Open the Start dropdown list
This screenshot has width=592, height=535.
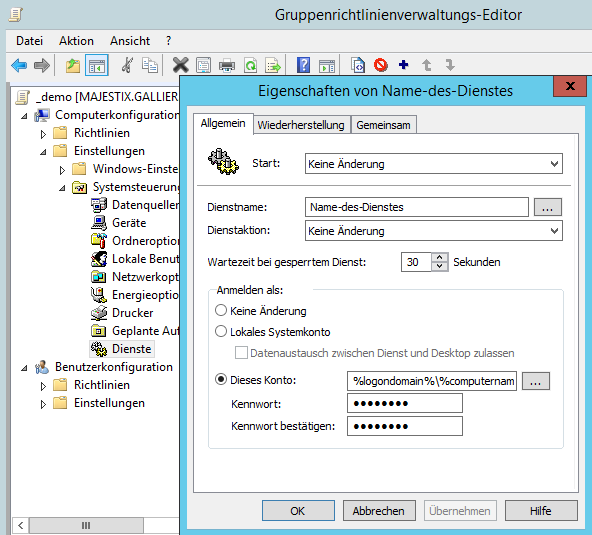pyautogui.click(x=434, y=163)
